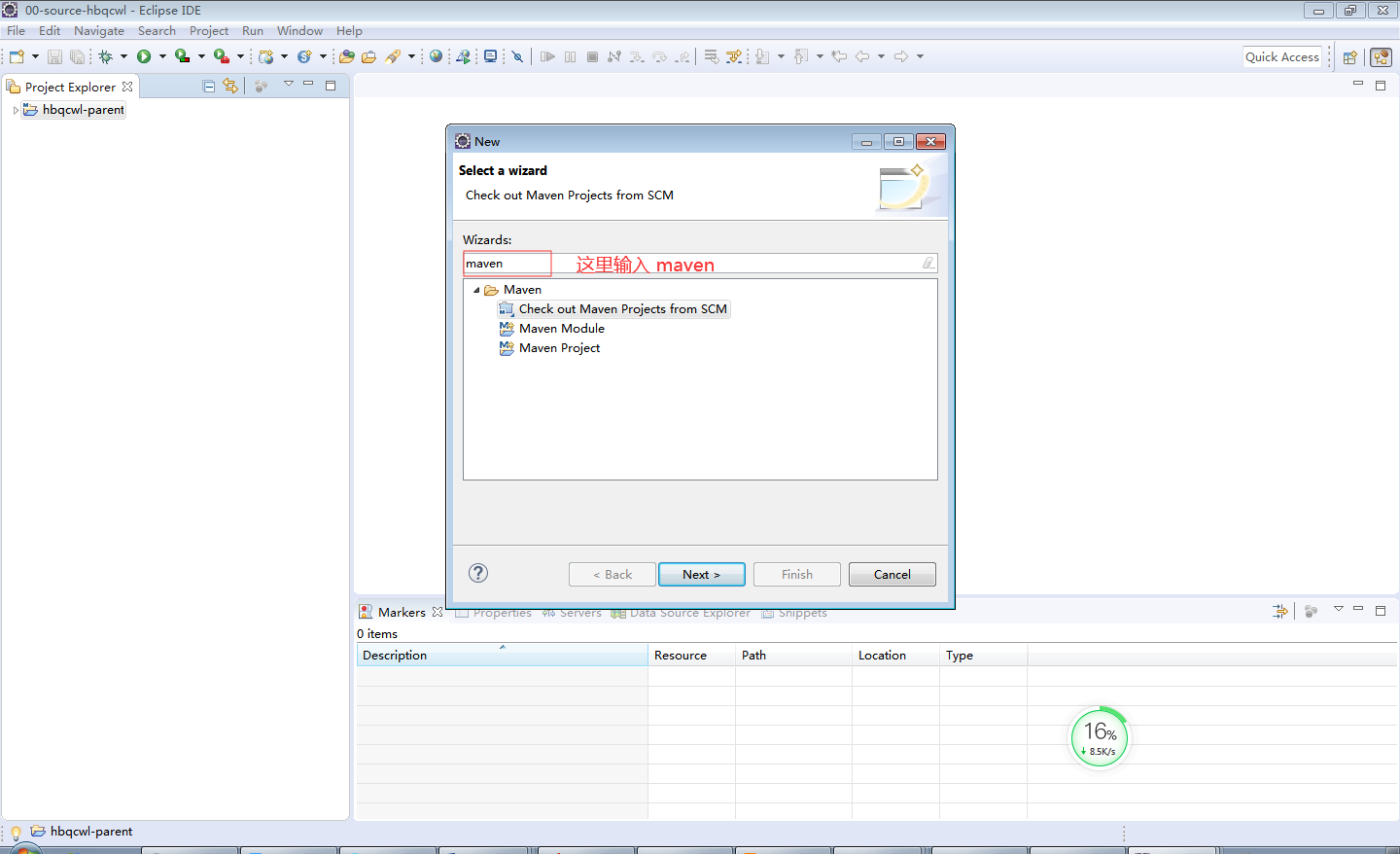Screen dimensions: 1400x854
Task: Toggle Skip All Breakpoints icon
Action: [518, 56]
